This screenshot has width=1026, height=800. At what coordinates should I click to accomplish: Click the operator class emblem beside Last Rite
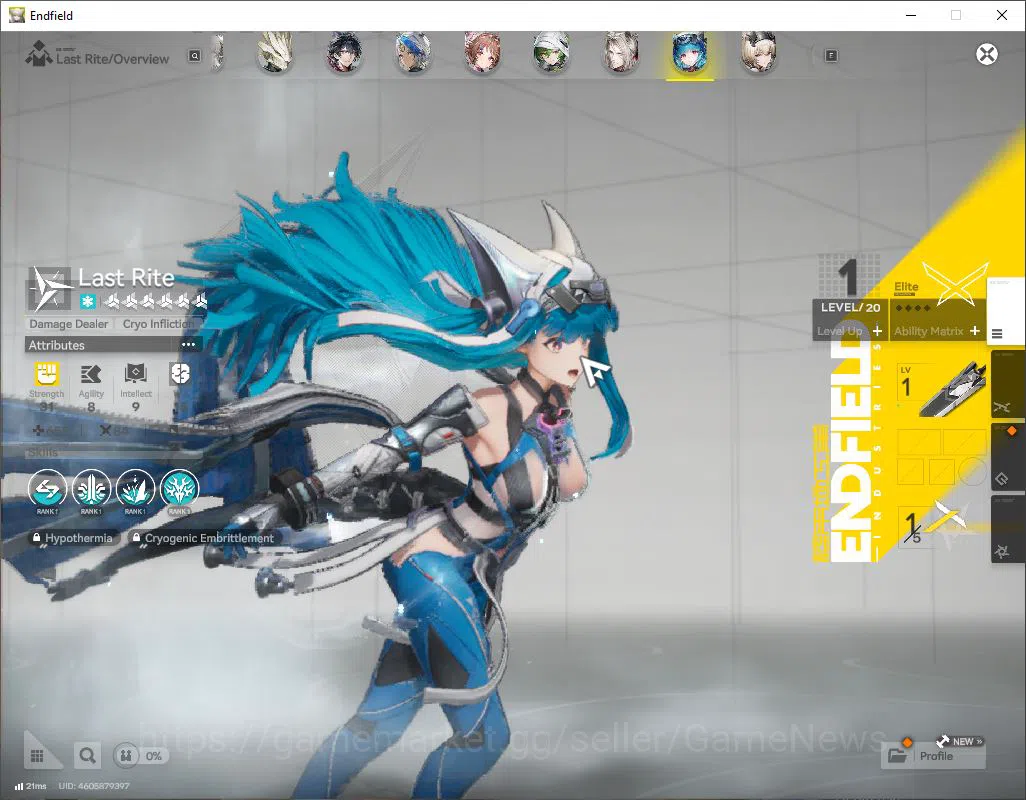pyautogui.click(x=50, y=288)
